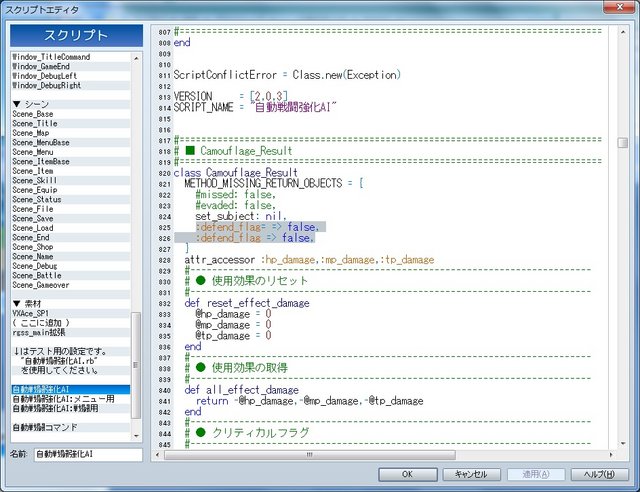This screenshot has height=492, width=640.
Task: Click @hp_damage = 0 line
Action: click(x=233, y=314)
